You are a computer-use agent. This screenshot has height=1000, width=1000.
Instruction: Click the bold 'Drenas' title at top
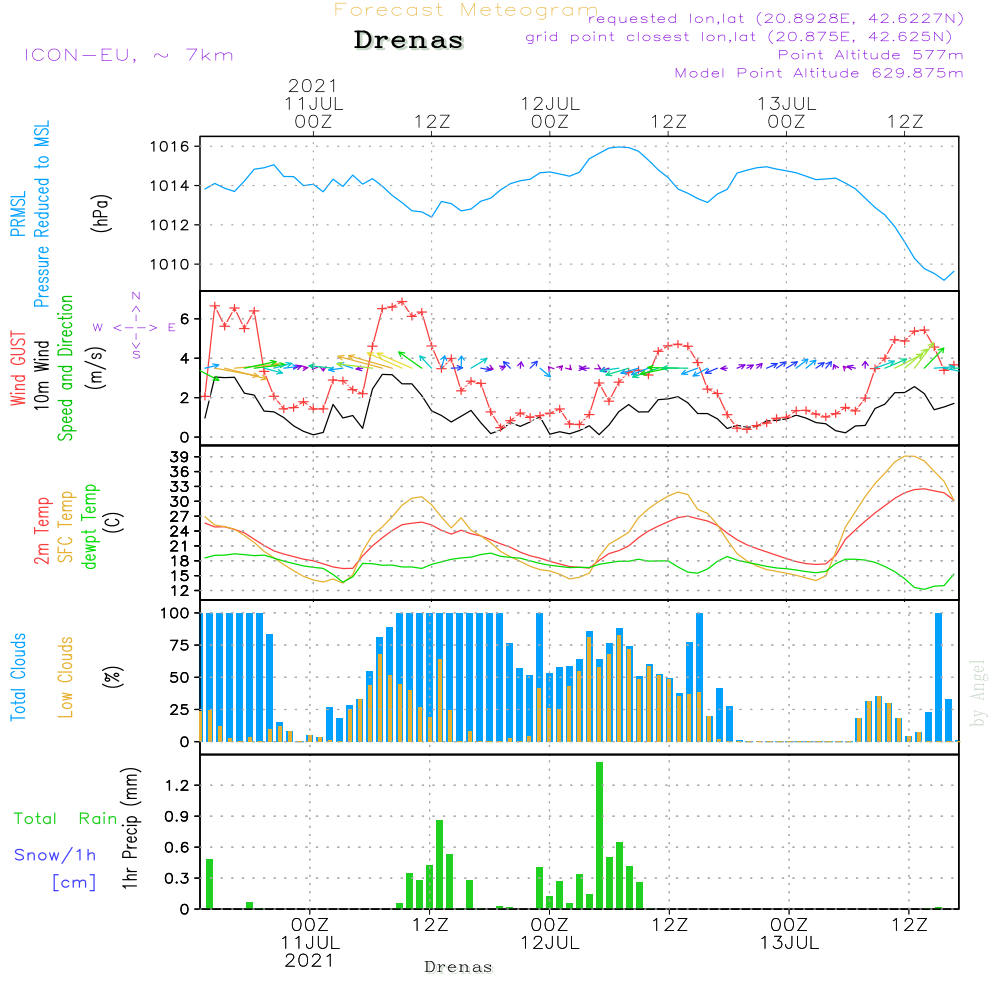point(409,40)
